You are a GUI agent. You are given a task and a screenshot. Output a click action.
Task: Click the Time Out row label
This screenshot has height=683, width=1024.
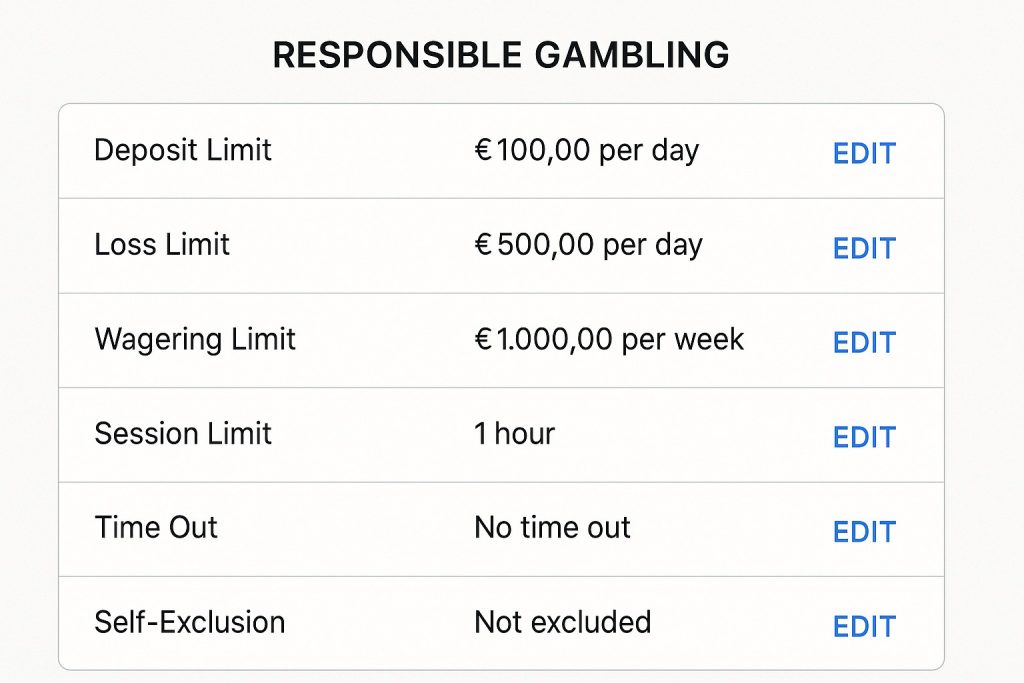[x=155, y=527]
